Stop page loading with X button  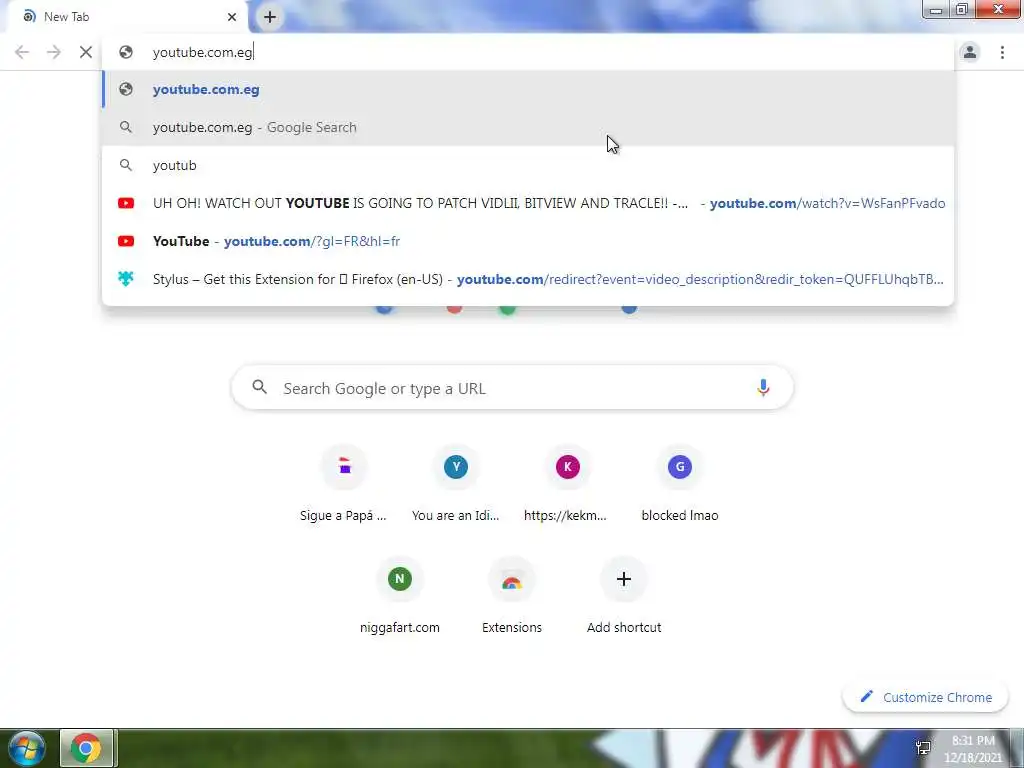click(86, 52)
